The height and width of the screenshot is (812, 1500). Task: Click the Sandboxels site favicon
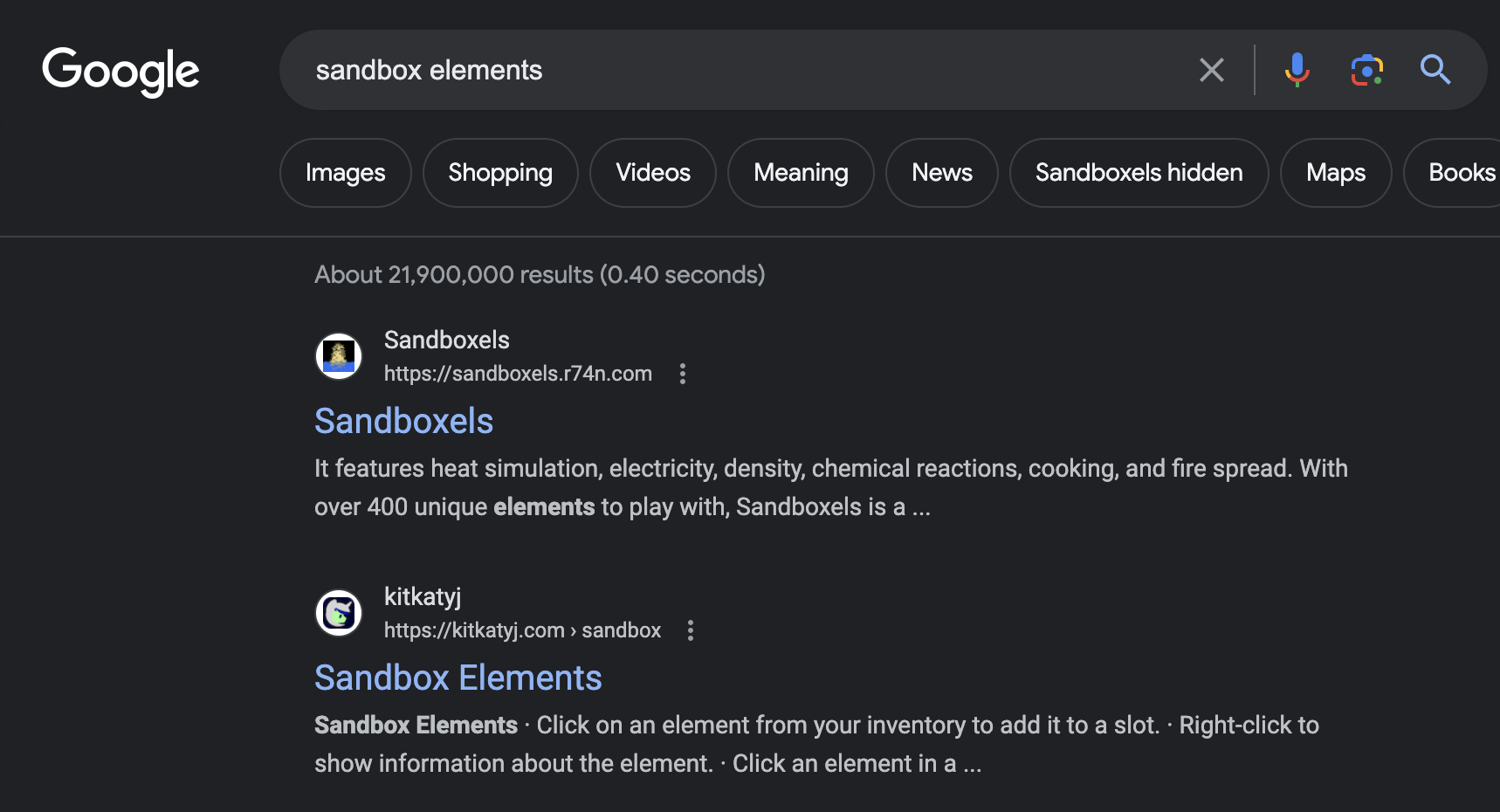tap(338, 355)
